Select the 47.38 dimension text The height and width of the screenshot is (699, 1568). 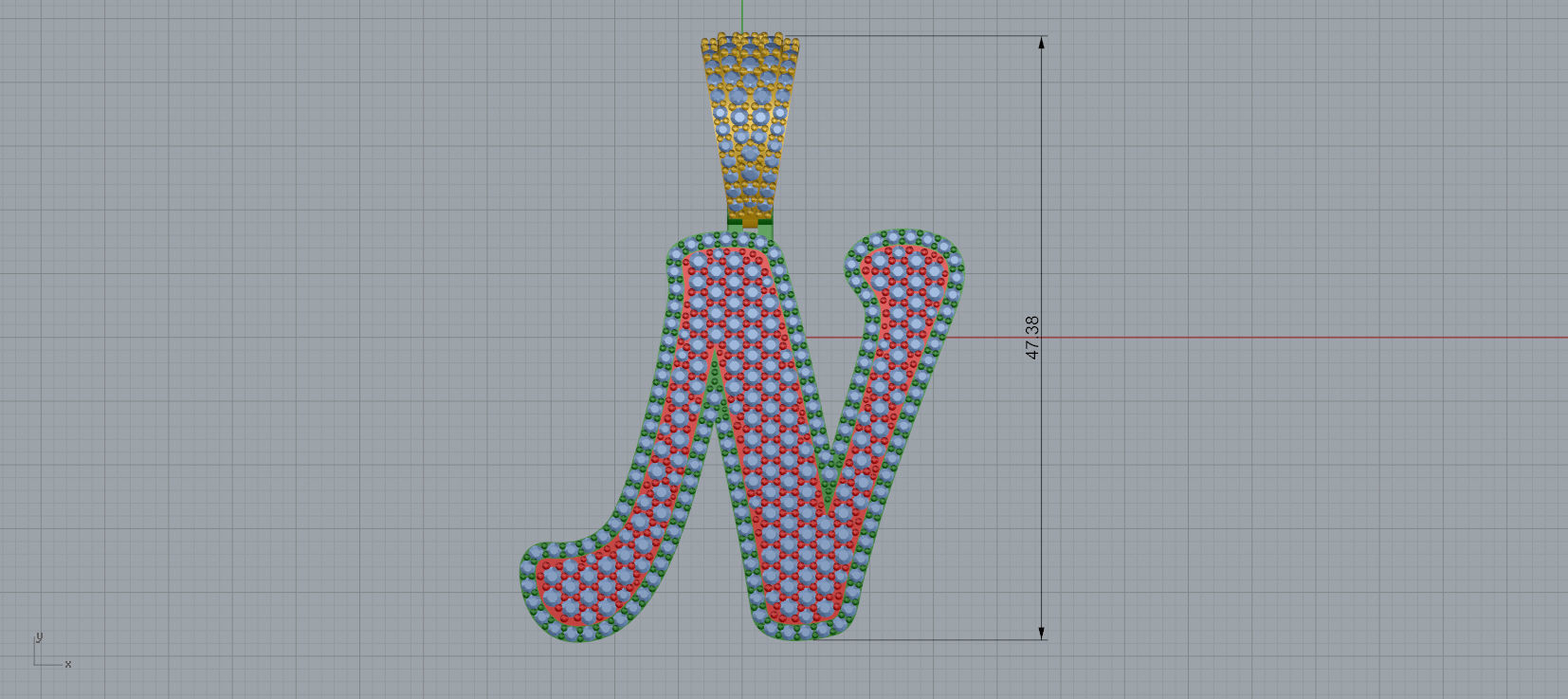(x=1032, y=338)
